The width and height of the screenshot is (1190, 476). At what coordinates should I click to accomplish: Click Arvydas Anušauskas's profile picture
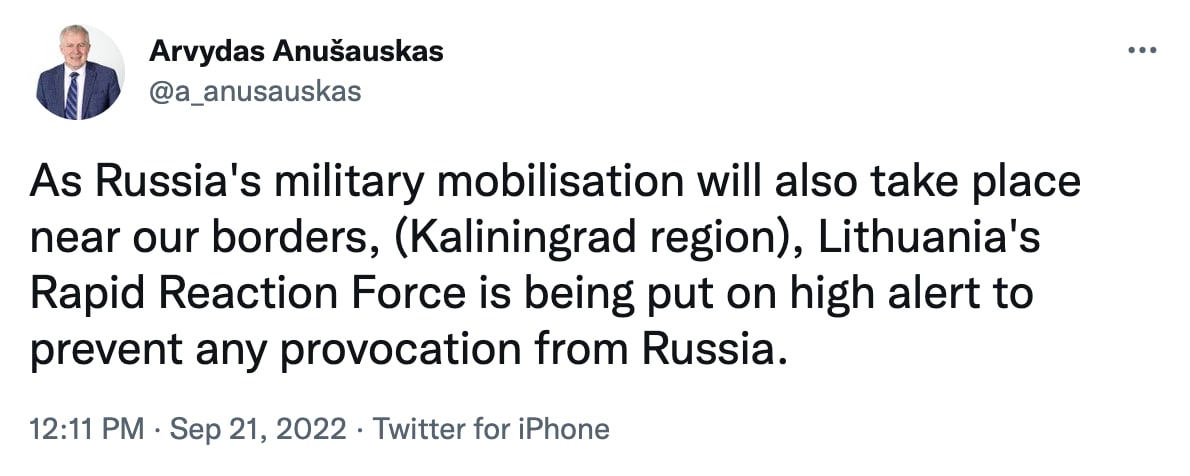pyautogui.click(x=80, y=73)
